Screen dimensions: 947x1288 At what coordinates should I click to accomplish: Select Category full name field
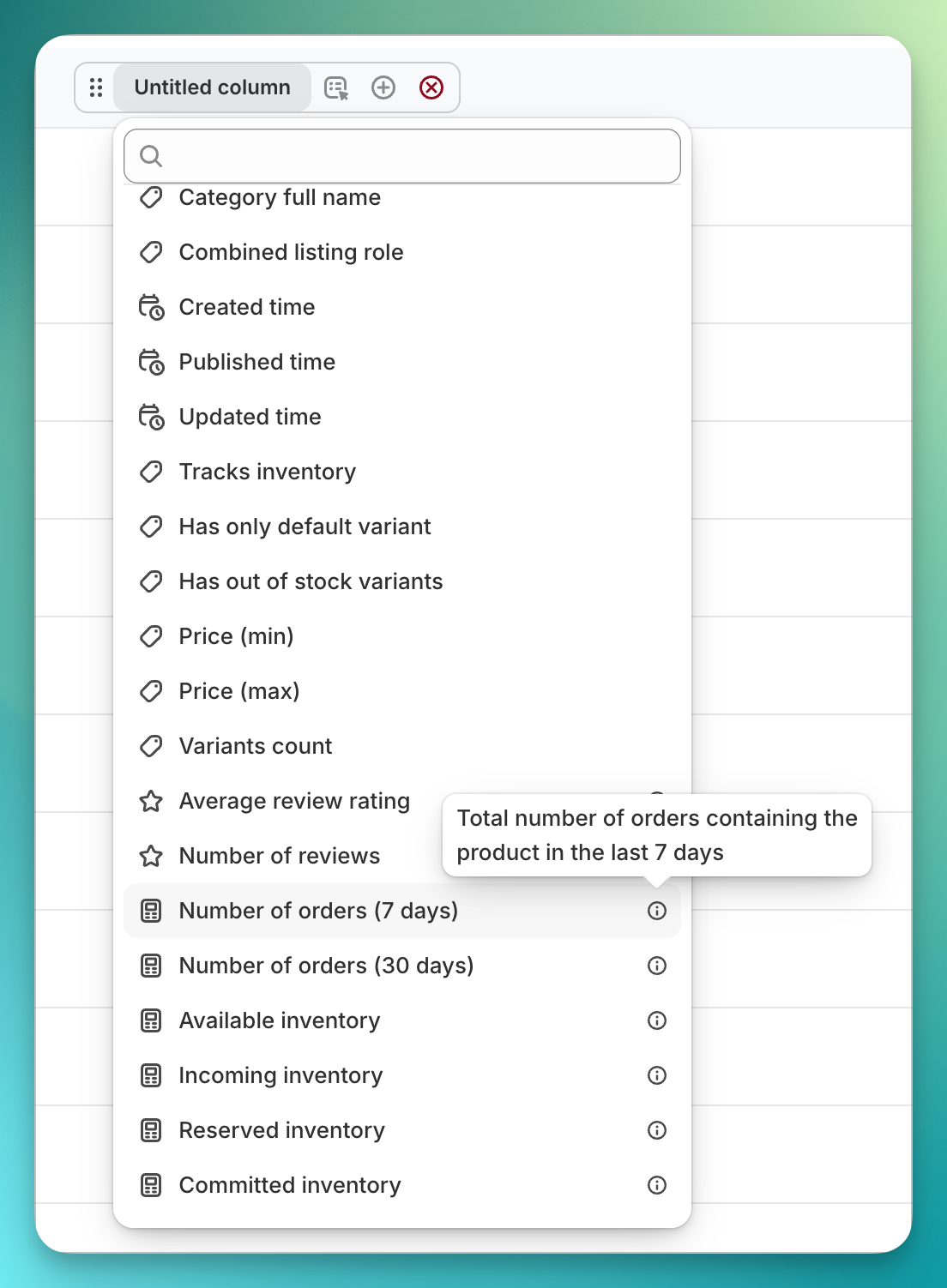pos(280,199)
